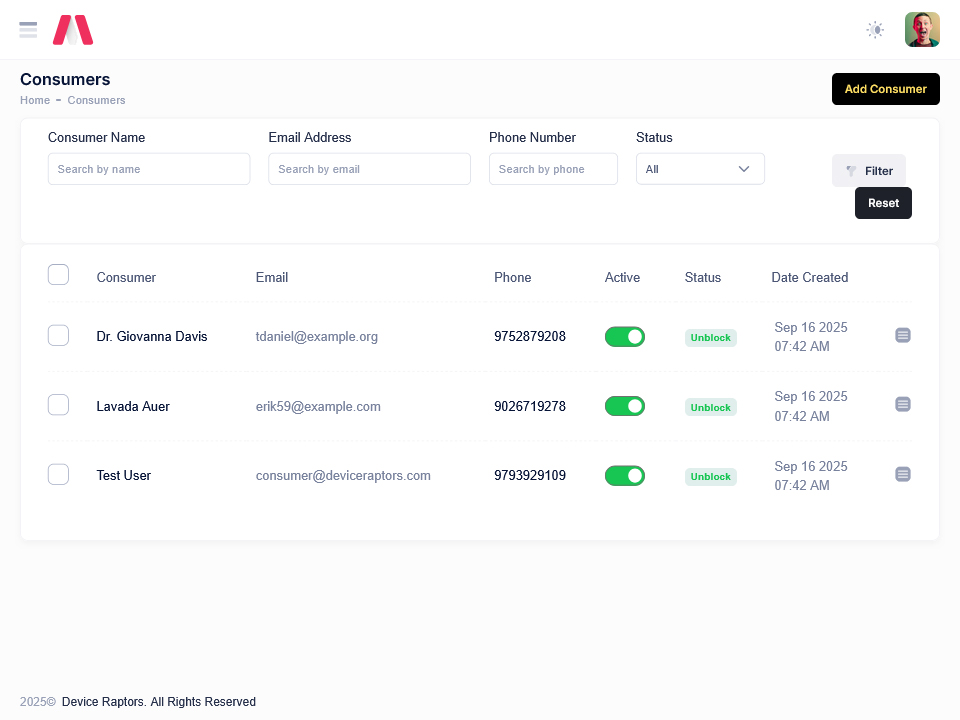Check the select-all consumers checkbox

pos(58,275)
